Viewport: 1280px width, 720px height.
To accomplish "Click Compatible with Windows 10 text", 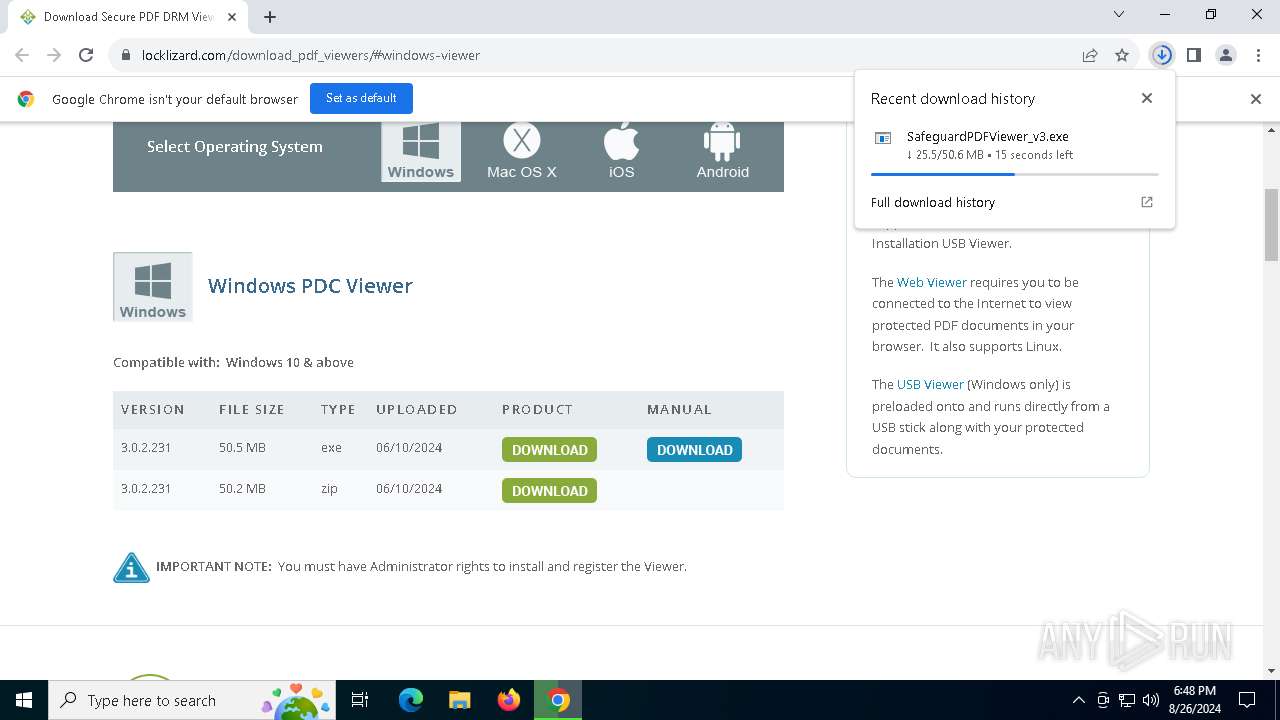I will pyautogui.click(x=233, y=362).
